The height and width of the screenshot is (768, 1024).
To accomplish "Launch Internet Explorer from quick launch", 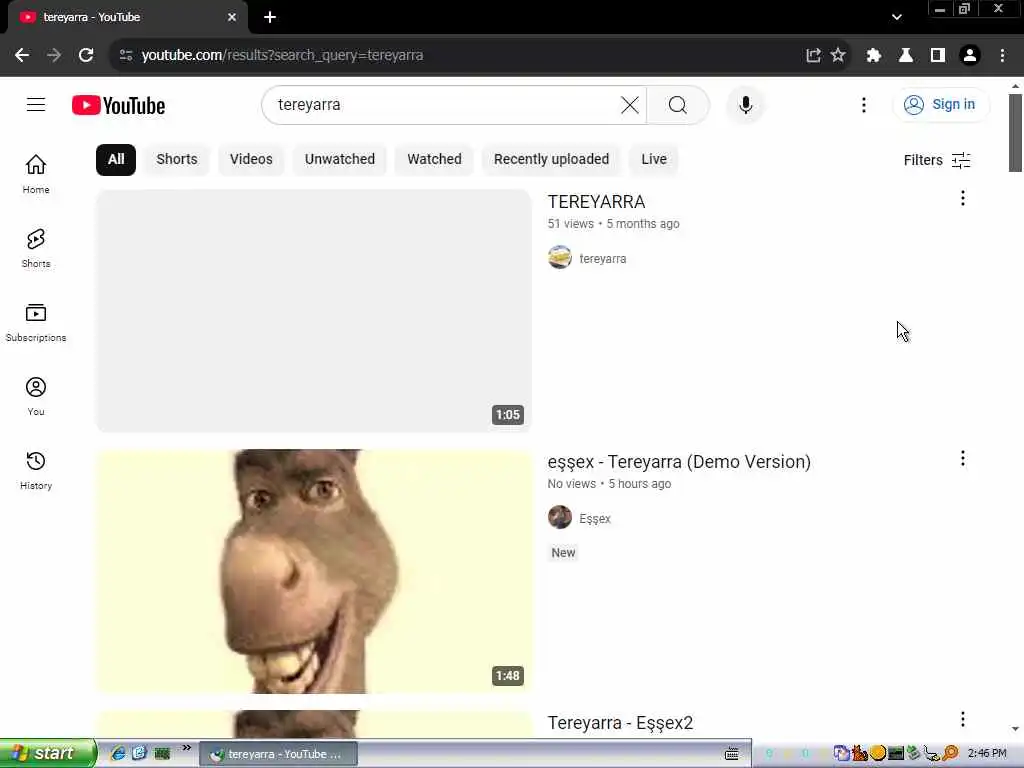I will tap(118, 753).
